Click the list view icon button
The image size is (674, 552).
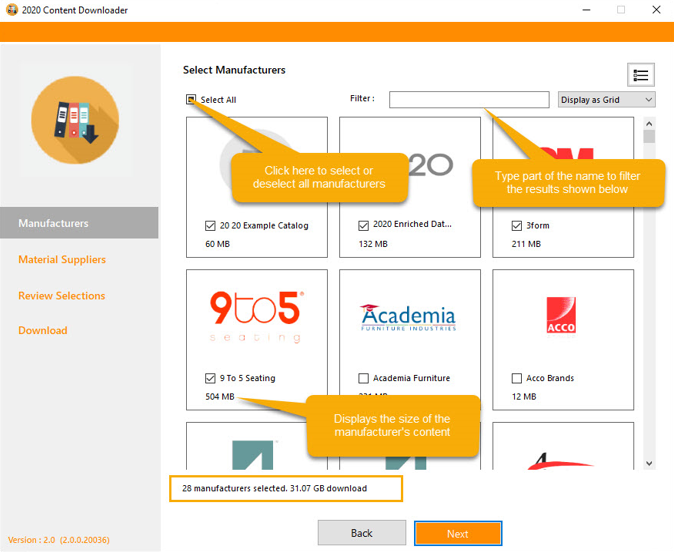click(640, 75)
